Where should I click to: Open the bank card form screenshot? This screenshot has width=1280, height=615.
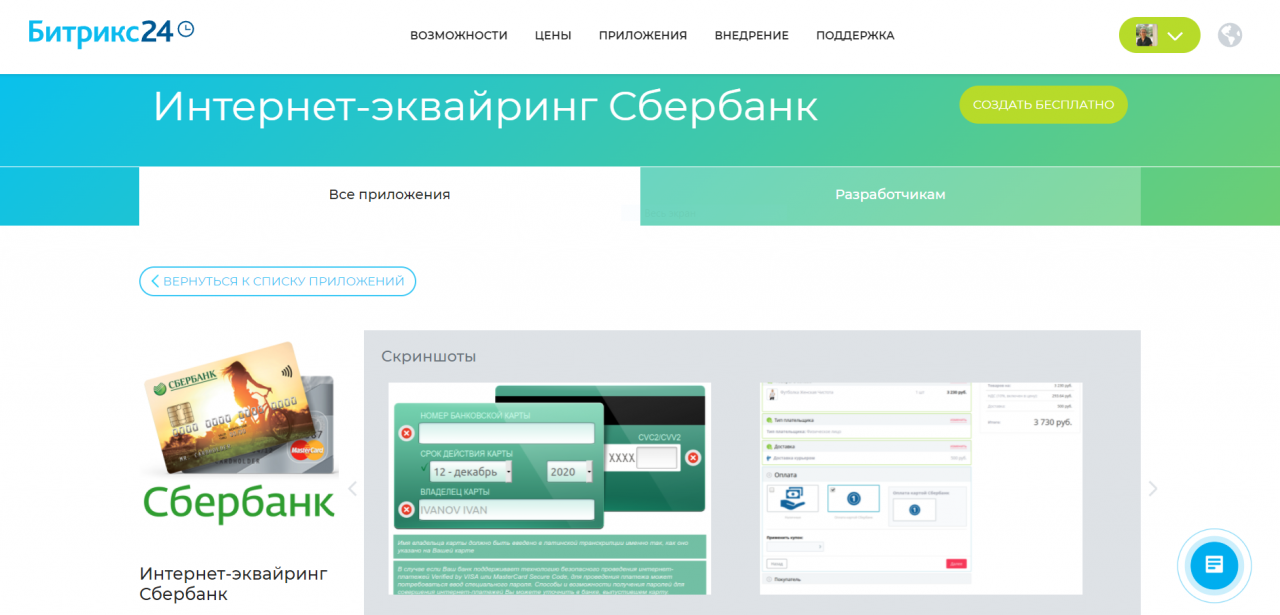[549, 488]
